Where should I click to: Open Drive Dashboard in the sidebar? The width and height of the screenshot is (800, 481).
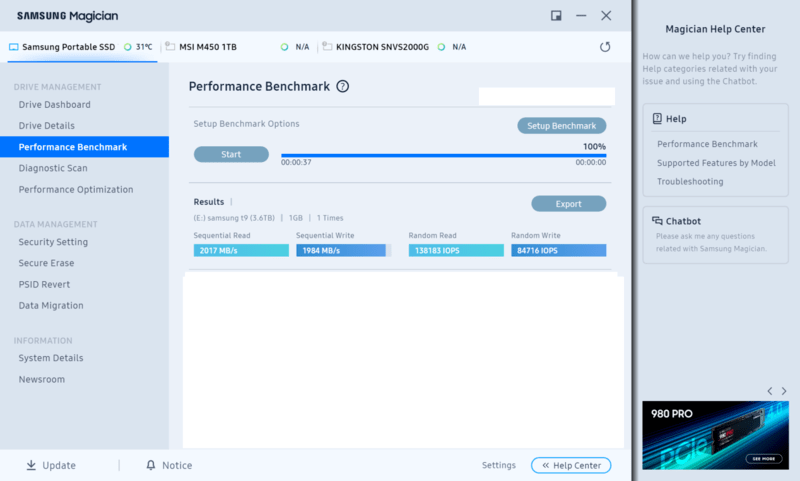(x=55, y=105)
